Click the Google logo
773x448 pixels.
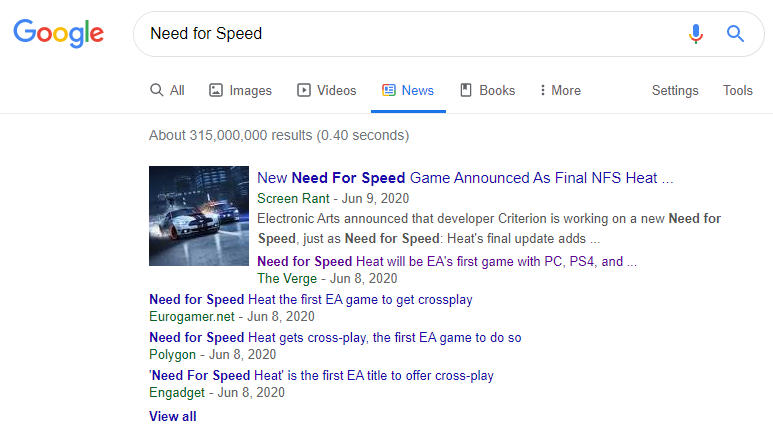[x=58, y=34]
